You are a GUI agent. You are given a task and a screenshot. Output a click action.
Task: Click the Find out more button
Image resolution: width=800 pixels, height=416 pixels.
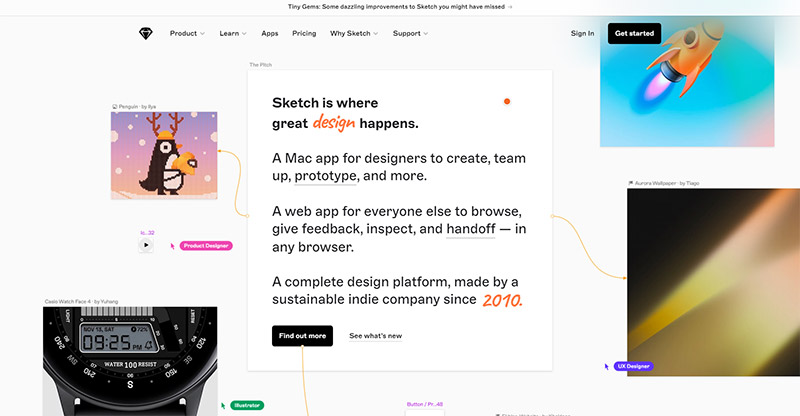pos(302,336)
